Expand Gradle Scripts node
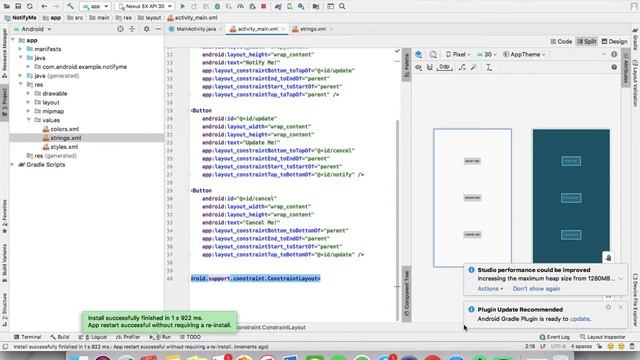The height and width of the screenshot is (360, 640). click(x=13, y=164)
